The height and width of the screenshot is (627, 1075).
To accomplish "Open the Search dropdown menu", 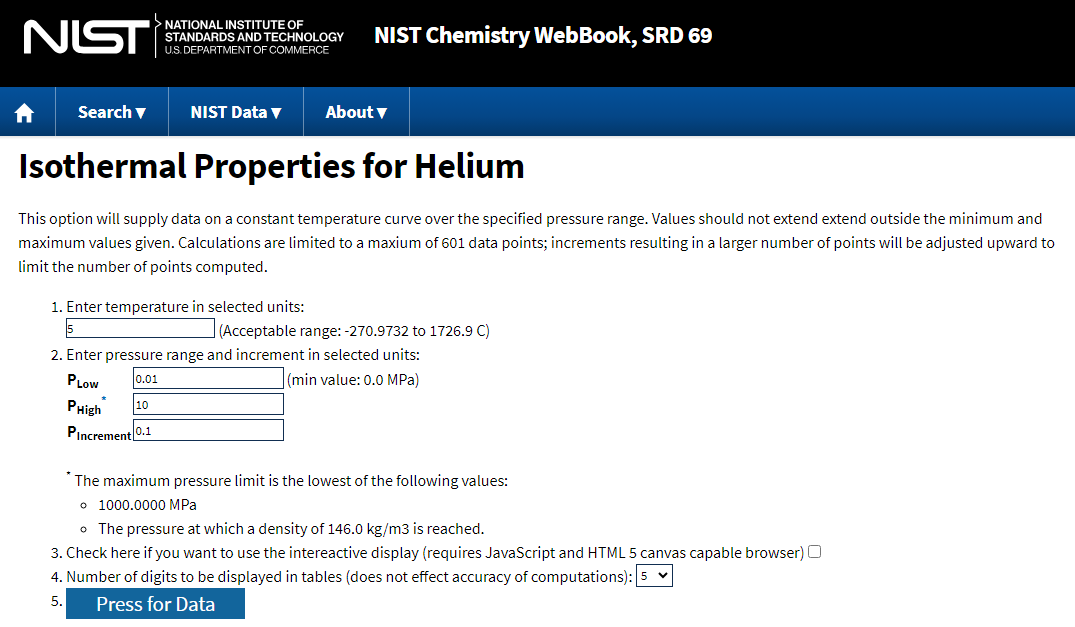I will [112, 112].
